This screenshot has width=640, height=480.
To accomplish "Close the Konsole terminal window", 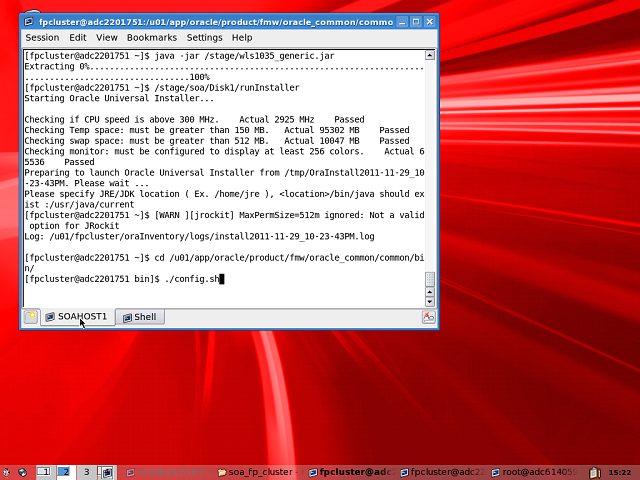I will point(429,22).
